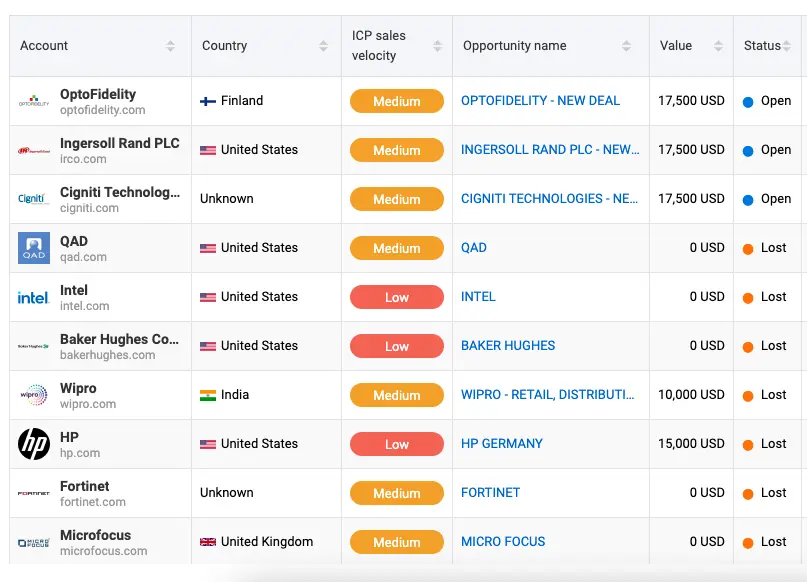Screen dimensions: 807x582
Task: Open the INTEL opportunity link
Action: (x=478, y=296)
